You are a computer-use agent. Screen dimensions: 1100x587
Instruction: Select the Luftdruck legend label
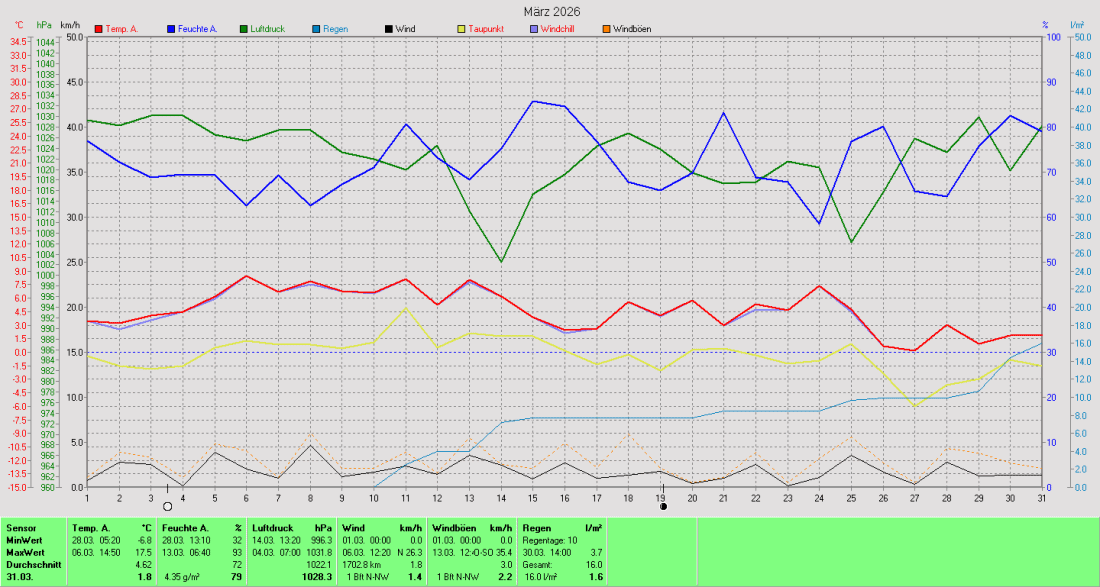point(268,30)
